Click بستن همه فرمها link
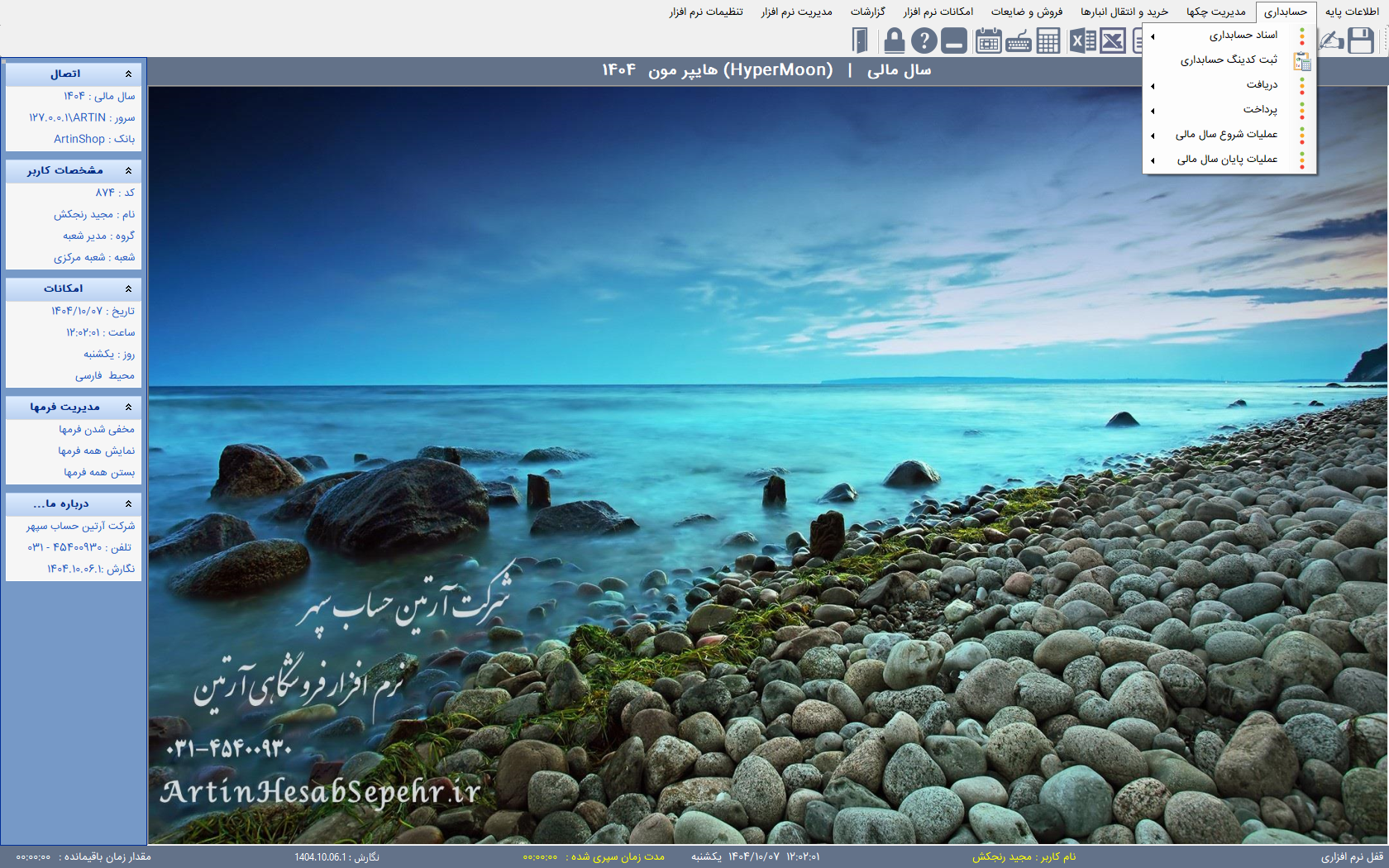 tap(99, 472)
